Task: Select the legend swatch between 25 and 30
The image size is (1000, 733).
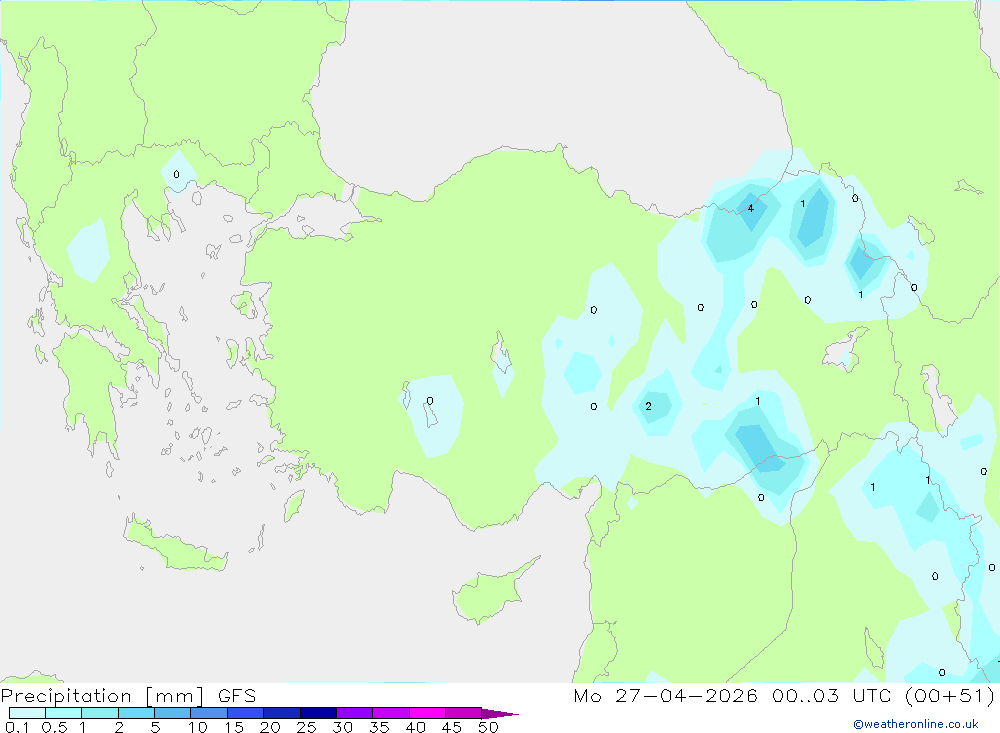Action: coord(318,713)
